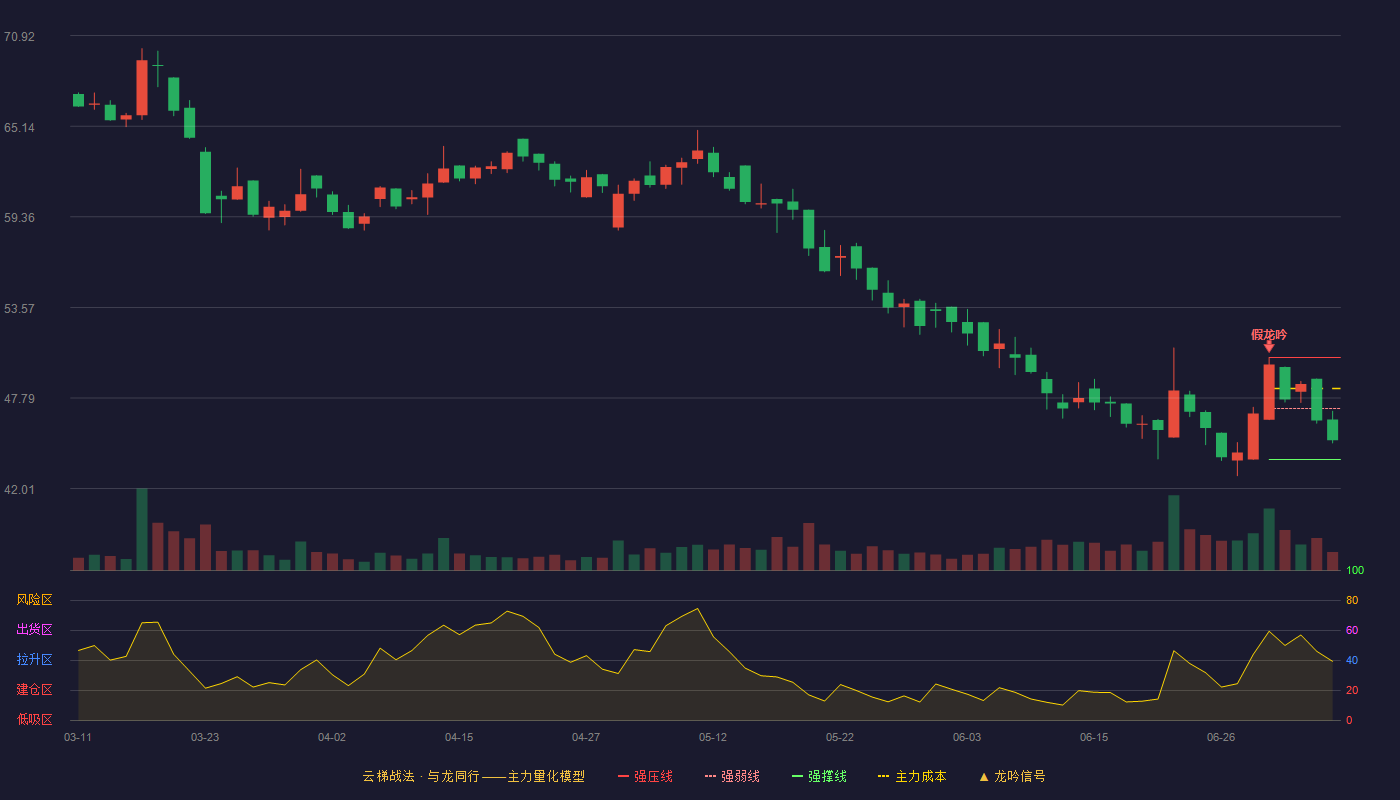Click the red arrow below 假龙吟
The height and width of the screenshot is (800, 1400).
(x=1269, y=346)
